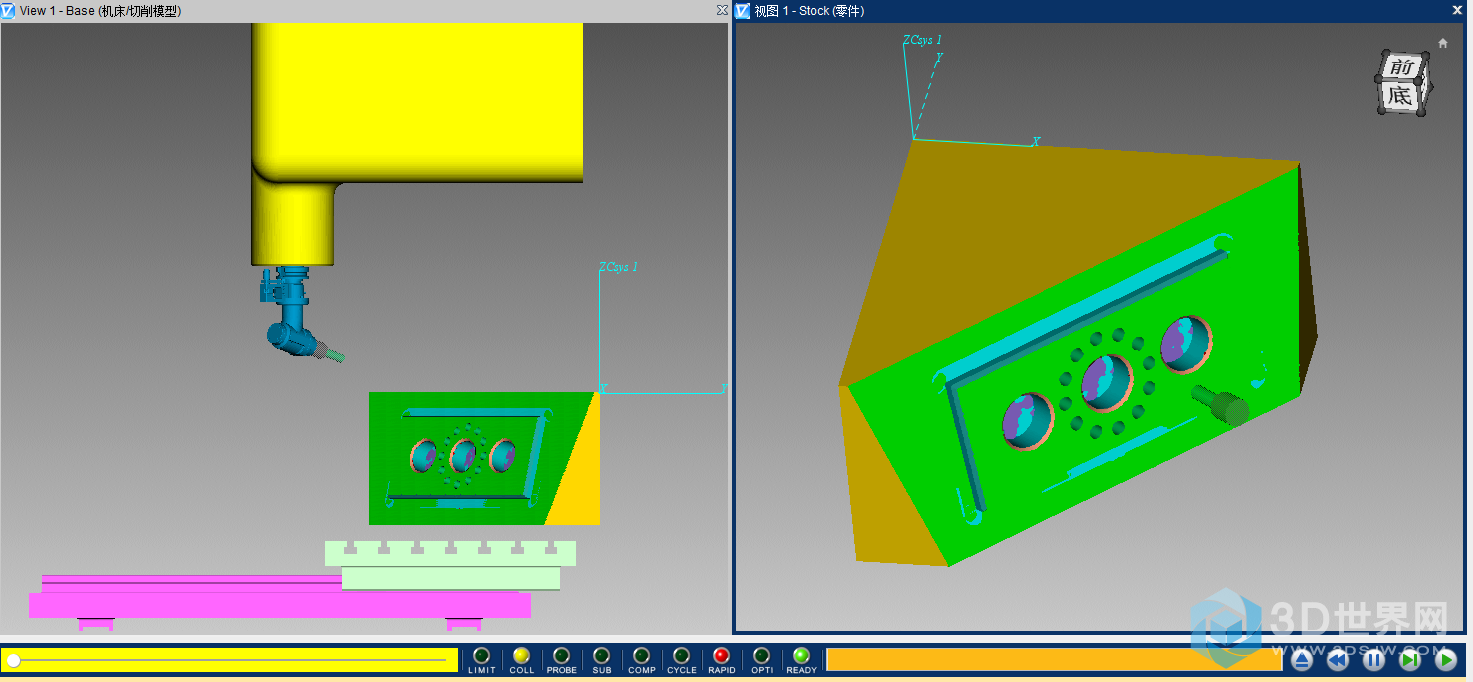Click the ZCsys 1 label in Stock view
The width and height of the screenshot is (1473, 682).
(922, 40)
